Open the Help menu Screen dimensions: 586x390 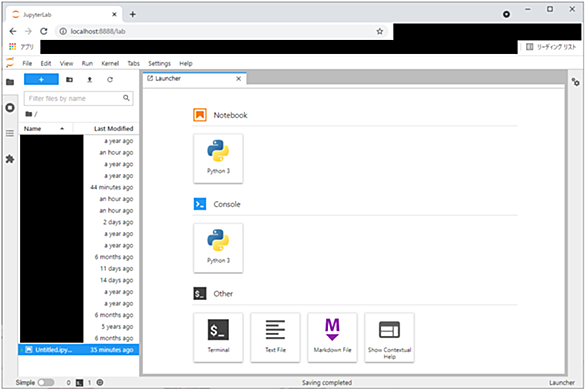click(186, 63)
